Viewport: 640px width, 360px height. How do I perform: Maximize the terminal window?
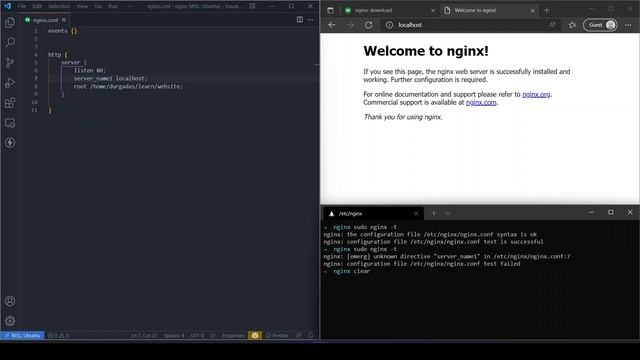pos(611,212)
